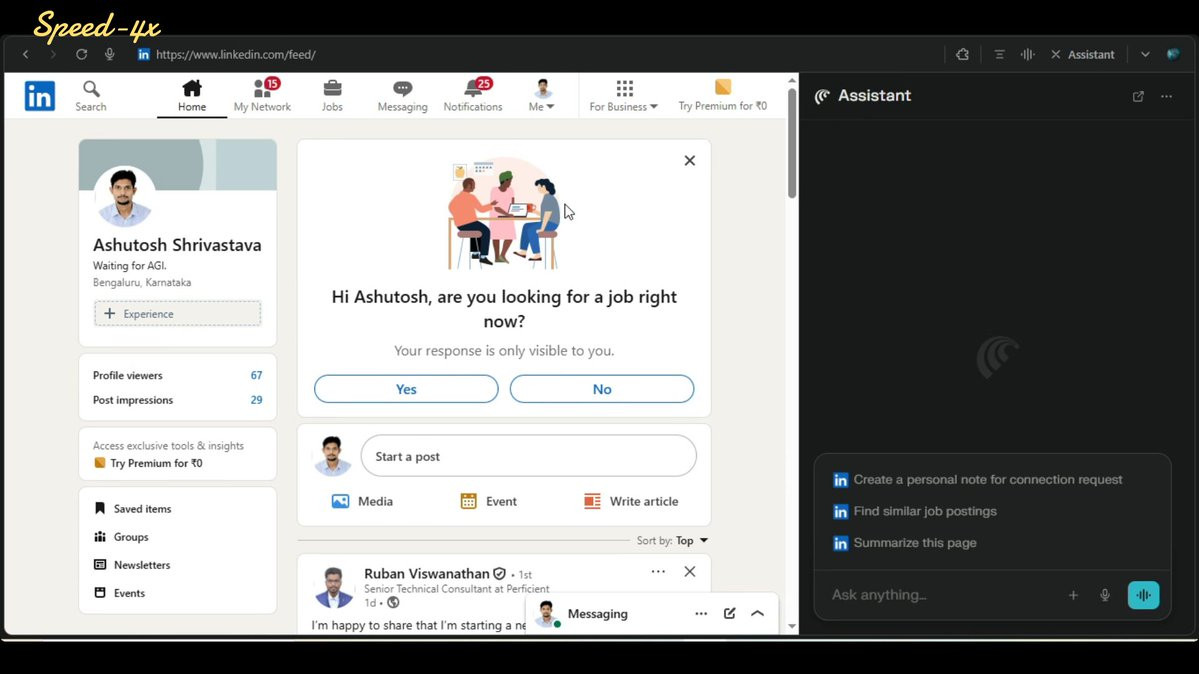Open Messaging overlay options three dots
The height and width of the screenshot is (674, 1199).
(x=701, y=614)
